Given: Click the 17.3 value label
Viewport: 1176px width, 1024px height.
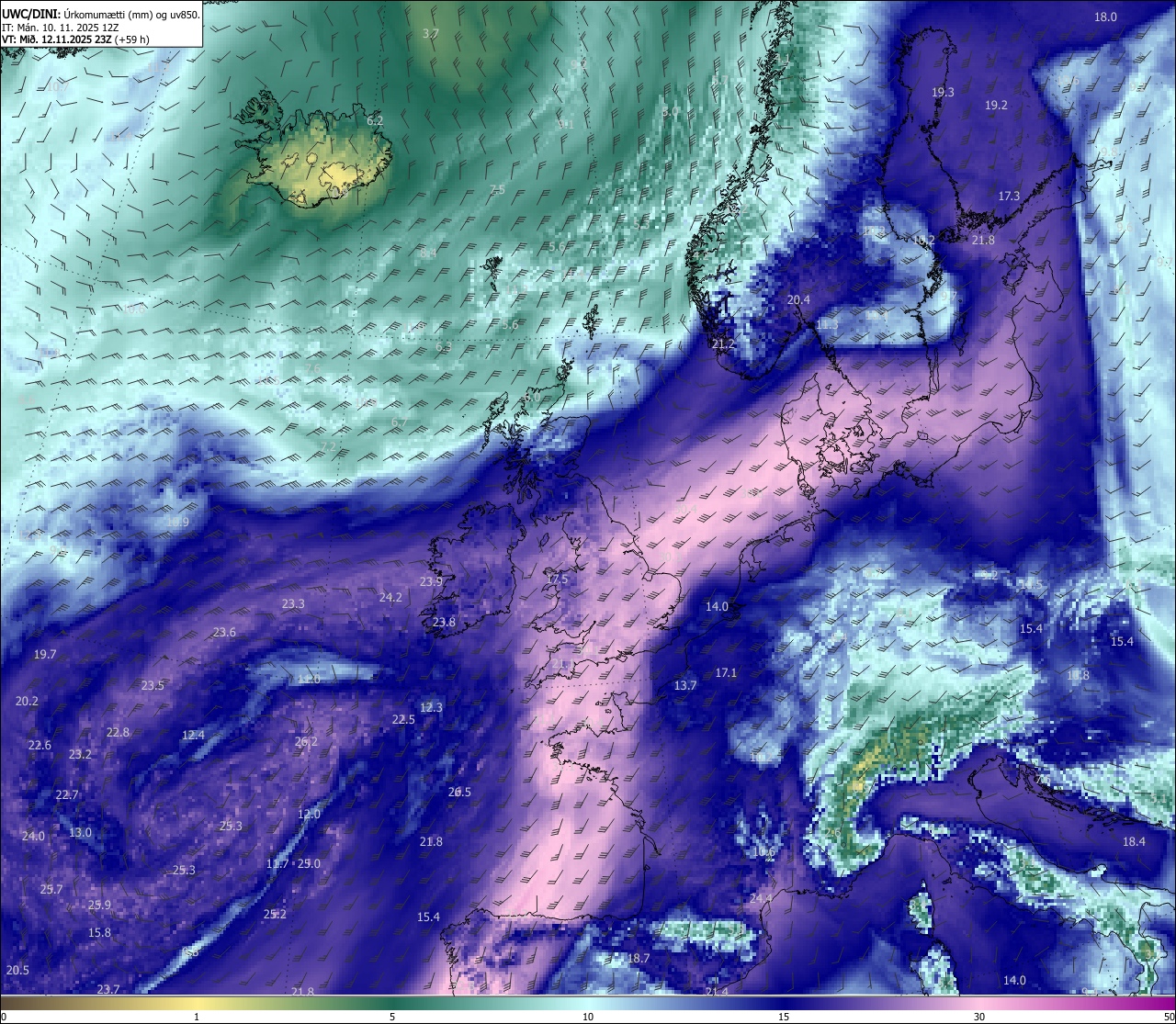Looking at the screenshot, I should click(1009, 196).
